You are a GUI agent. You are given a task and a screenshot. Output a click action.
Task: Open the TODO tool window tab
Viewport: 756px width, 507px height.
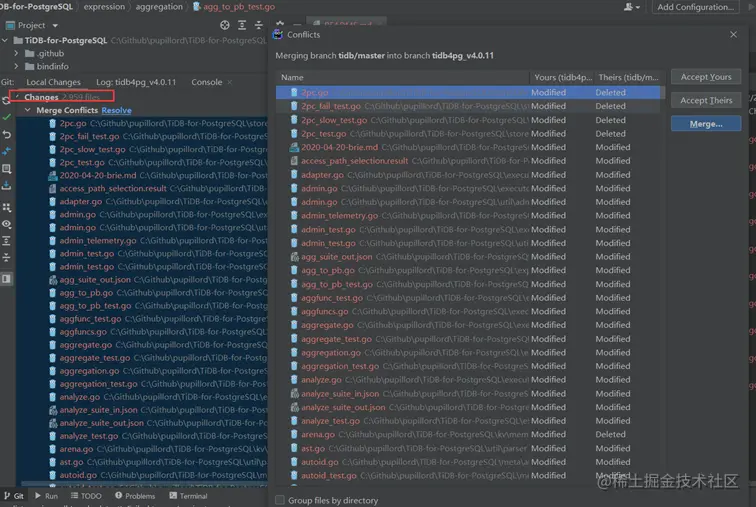86,496
